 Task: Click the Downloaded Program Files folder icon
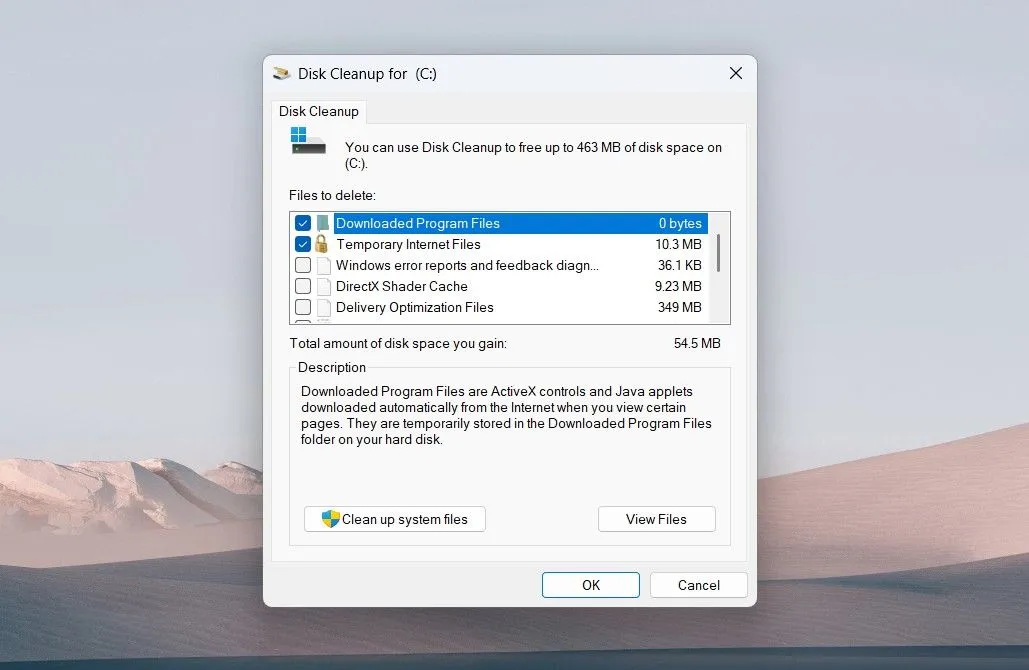[323, 223]
